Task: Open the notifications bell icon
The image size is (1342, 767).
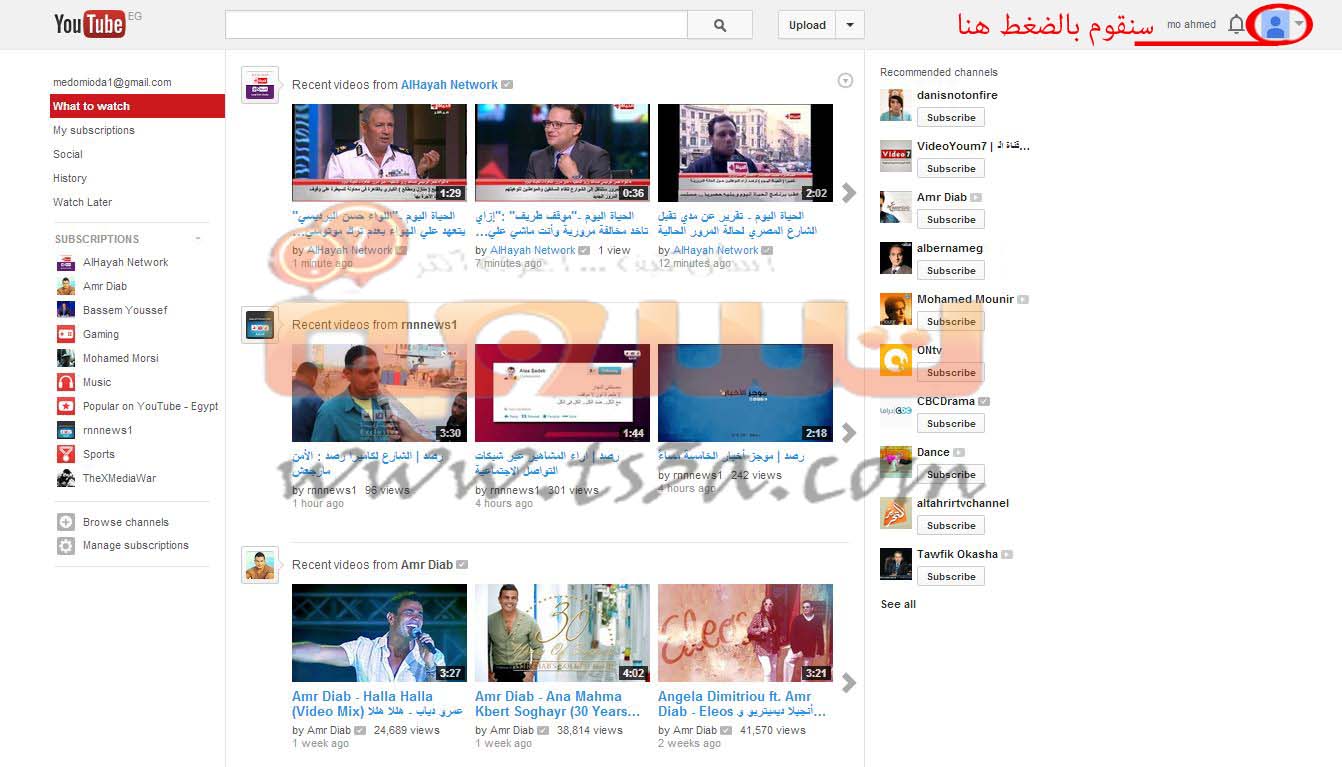Action: click(1236, 25)
